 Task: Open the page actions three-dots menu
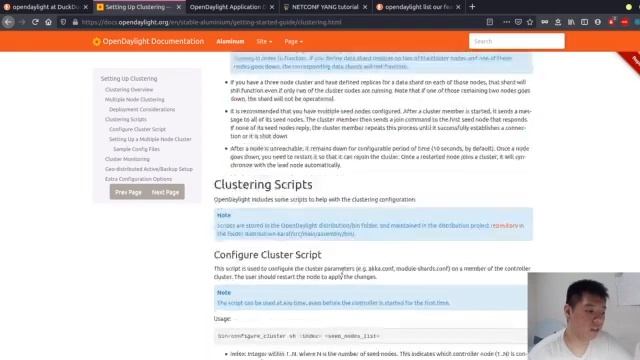[506, 22]
